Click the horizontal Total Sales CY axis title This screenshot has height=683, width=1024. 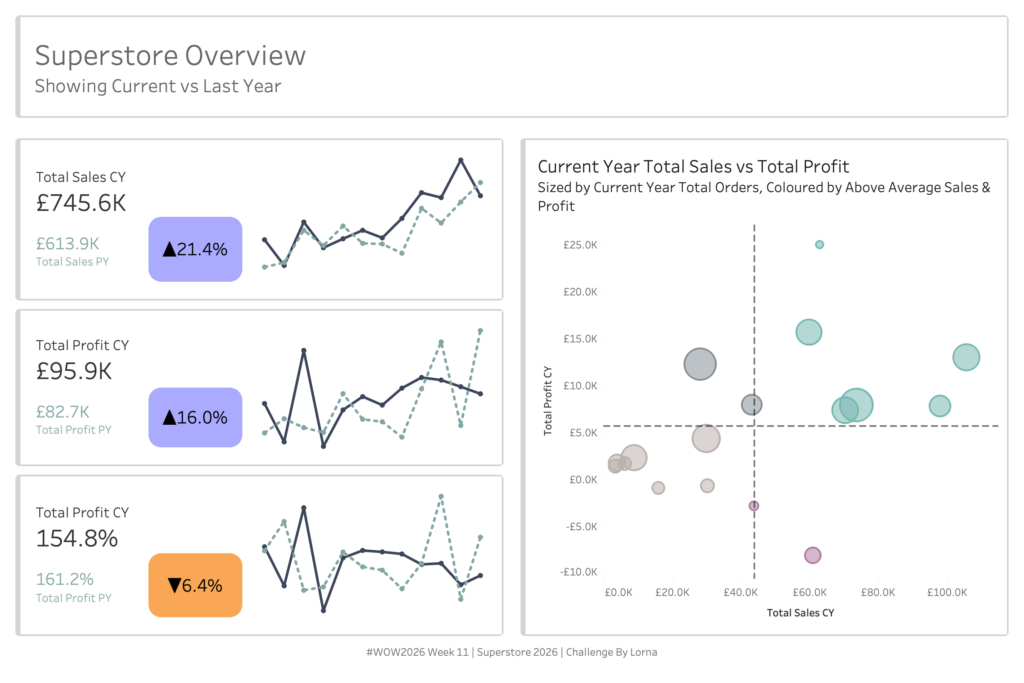800,611
